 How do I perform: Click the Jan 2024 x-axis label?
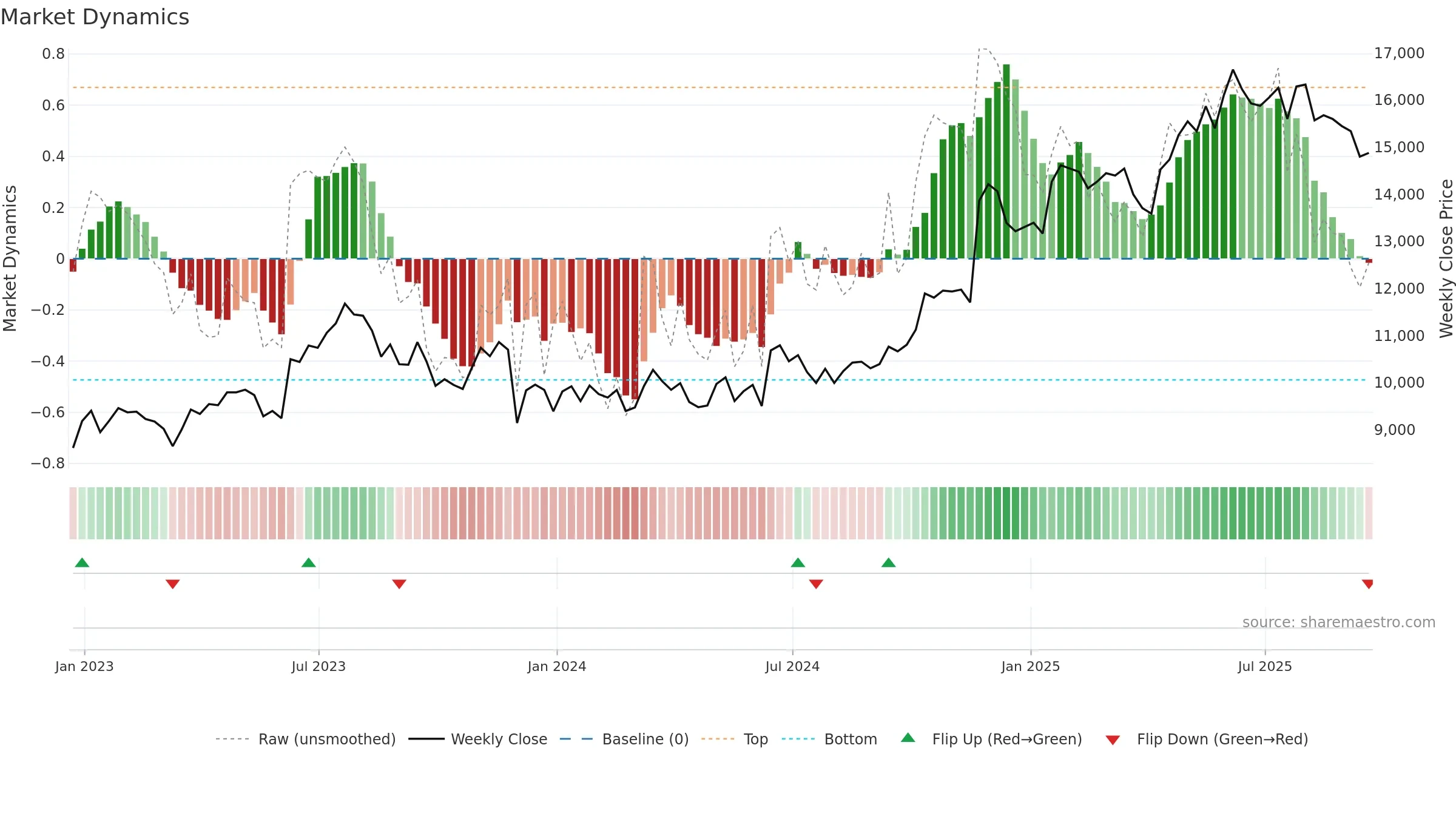(x=557, y=666)
